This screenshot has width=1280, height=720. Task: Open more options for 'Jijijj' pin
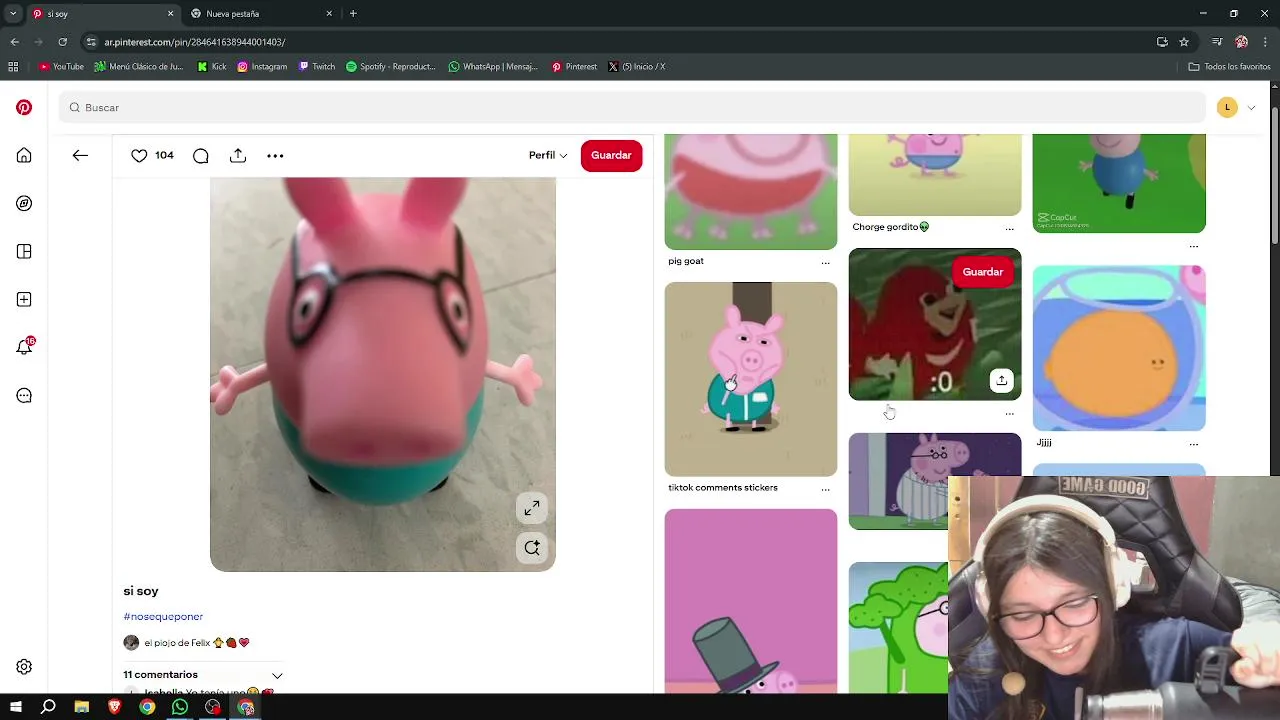point(1193,444)
